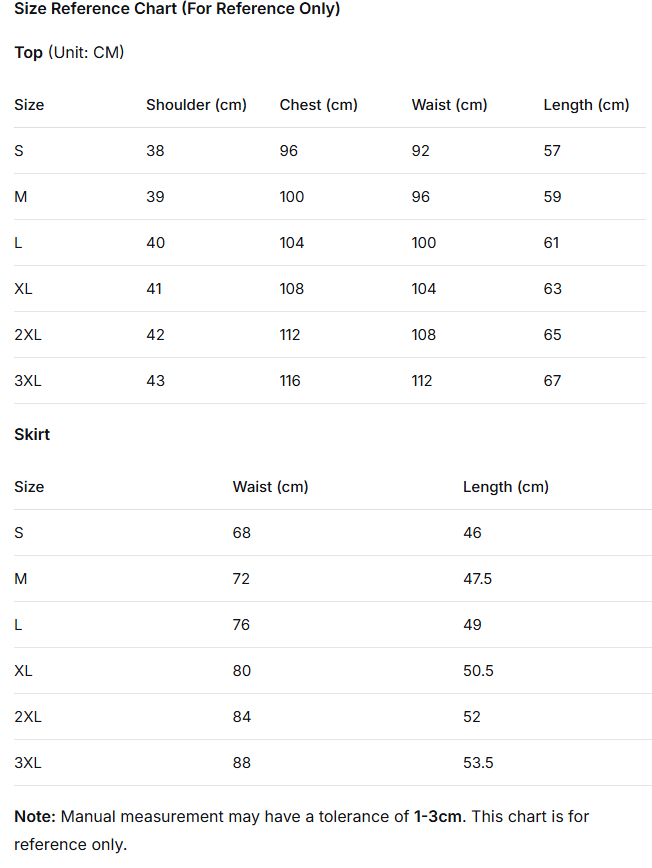
Task: Click the Skirt section heading
Action: (x=32, y=435)
